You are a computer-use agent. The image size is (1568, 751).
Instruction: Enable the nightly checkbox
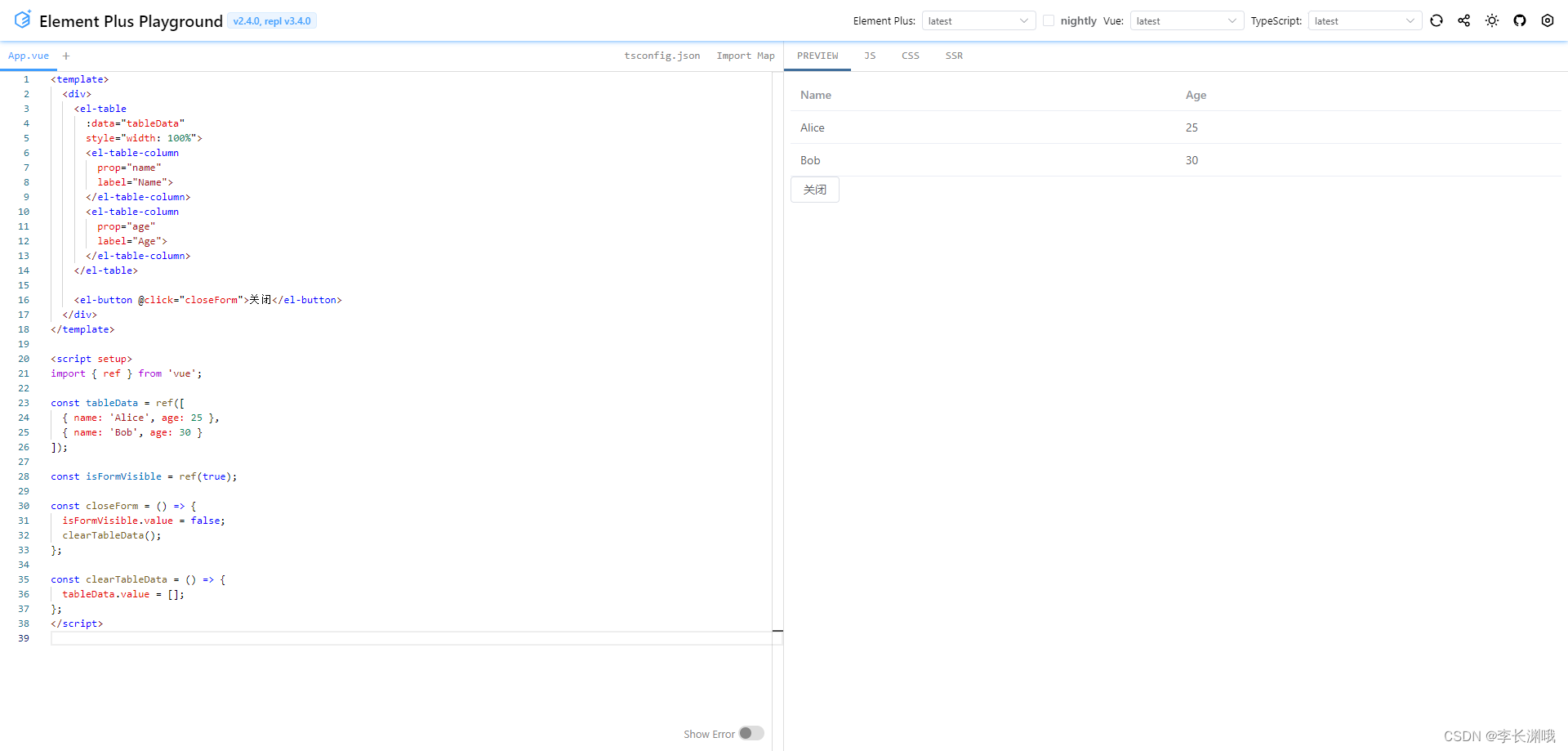pos(1049,20)
